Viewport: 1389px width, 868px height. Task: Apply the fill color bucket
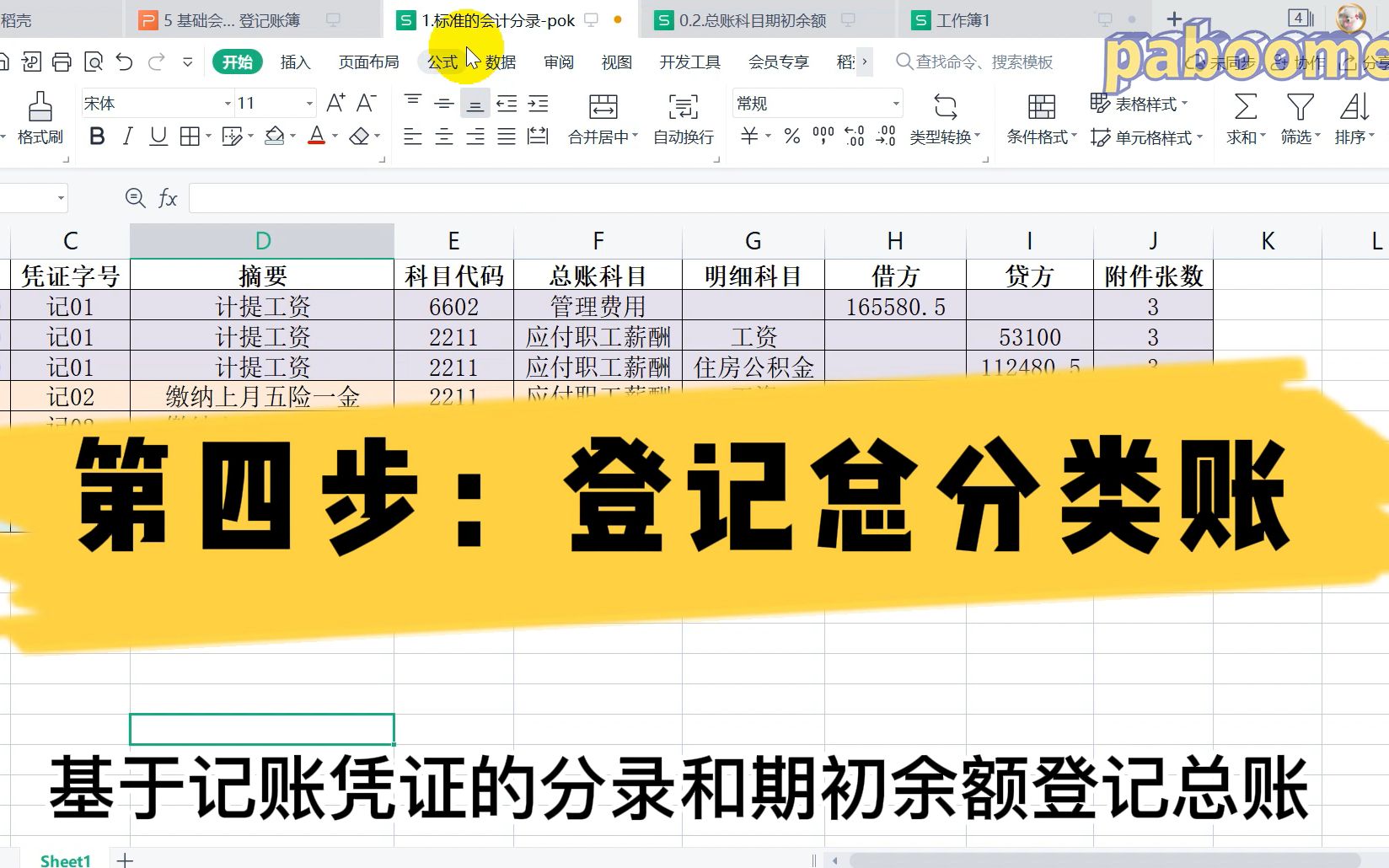point(274,137)
